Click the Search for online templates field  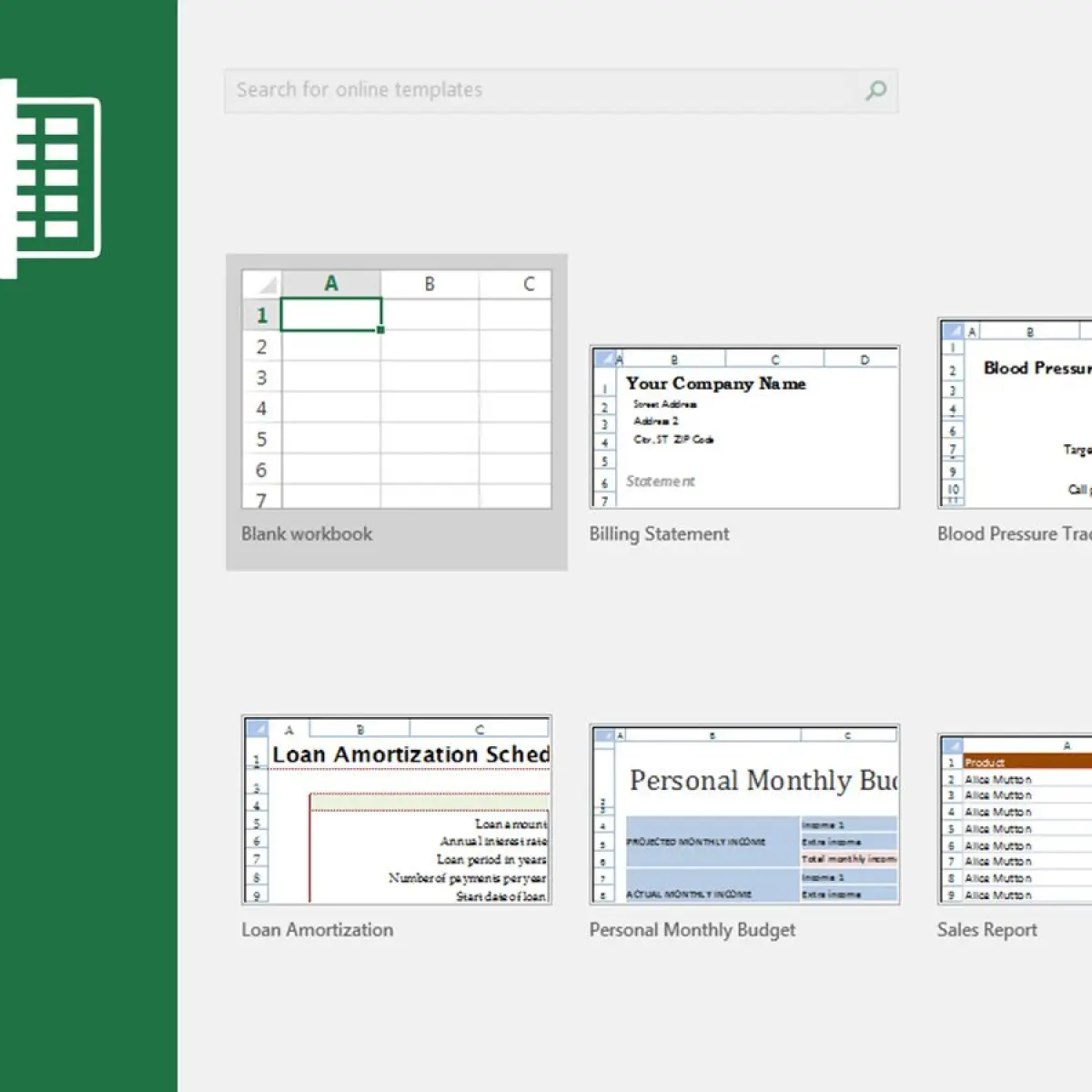click(x=561, y=91)
